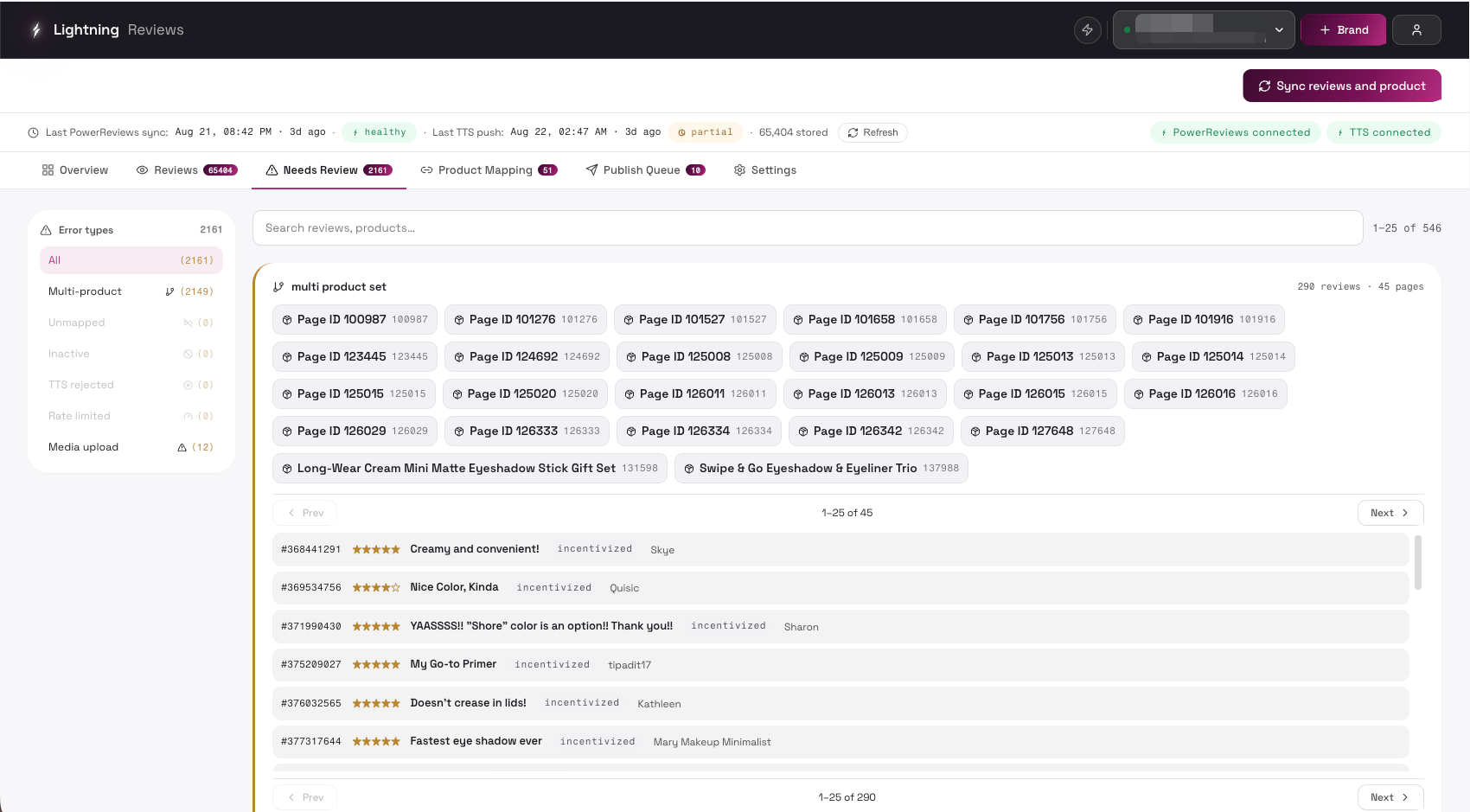Open the Page ID 126342 chip
The width and height of the screenshot is (1470, 812).
[872, 432]
